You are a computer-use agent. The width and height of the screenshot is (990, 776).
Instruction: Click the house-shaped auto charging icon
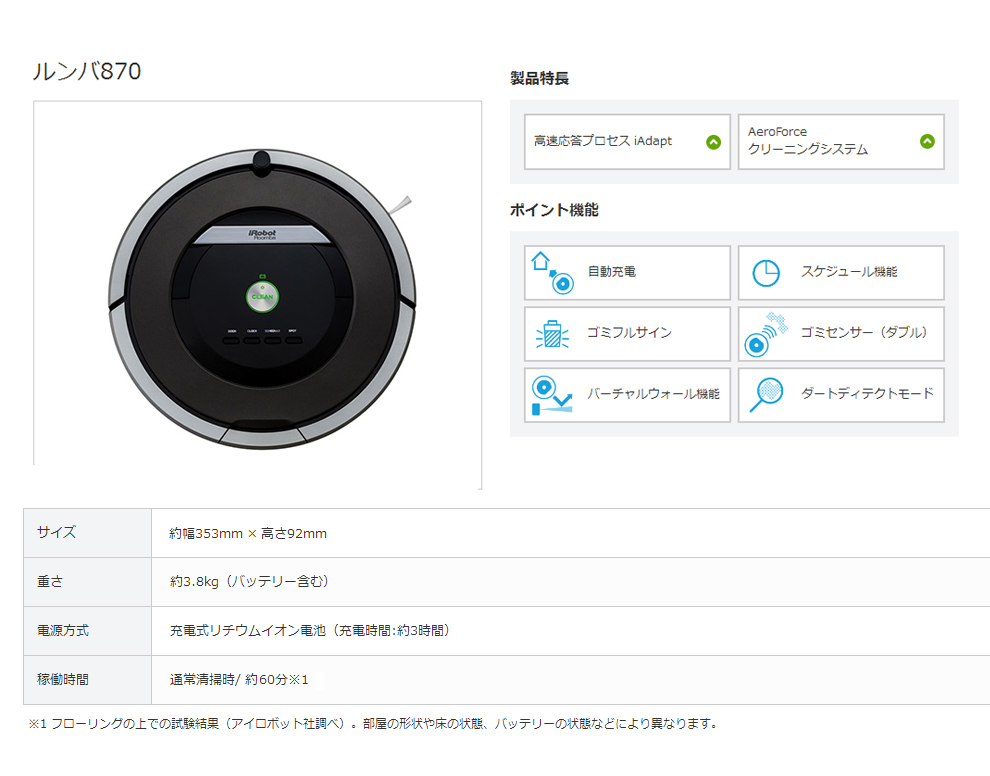pos(550,273)
